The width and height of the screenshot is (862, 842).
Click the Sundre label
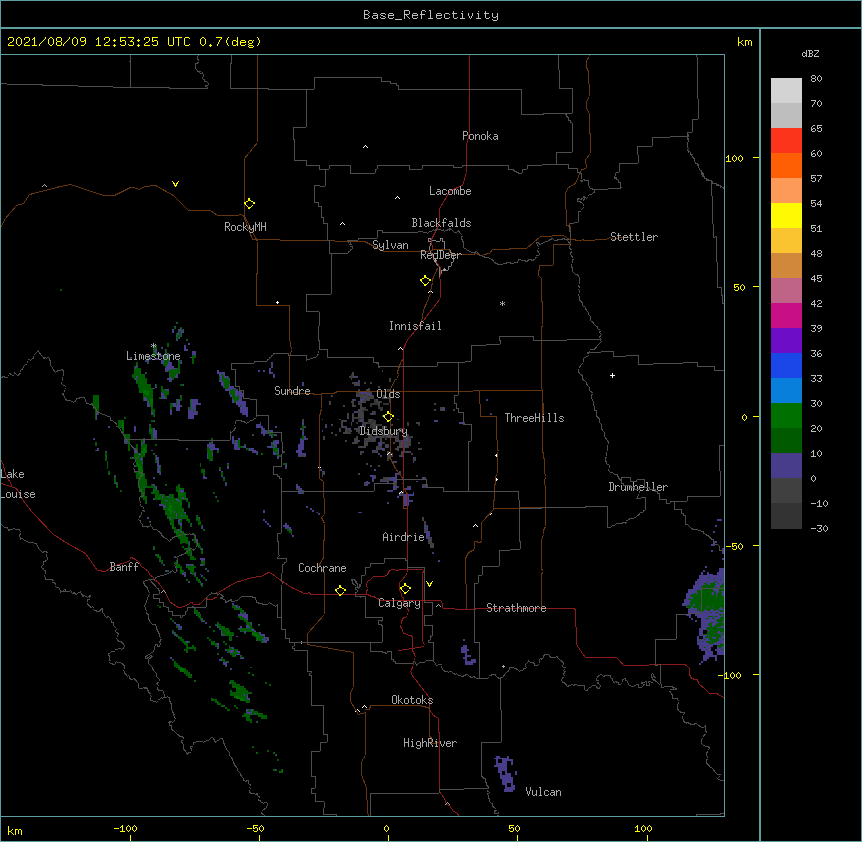click(292, 391)
